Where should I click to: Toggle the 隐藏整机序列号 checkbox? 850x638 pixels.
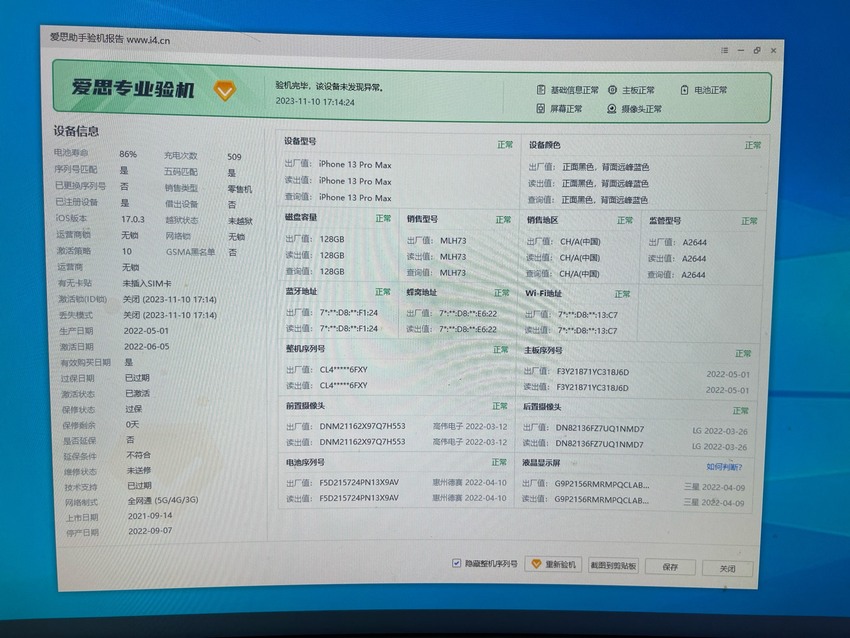tap(456, 563)
